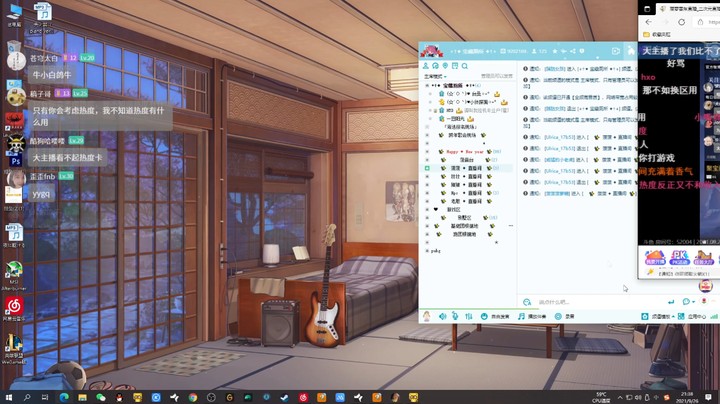Click the 自由发言 speak mode button

tap(495, 316)
